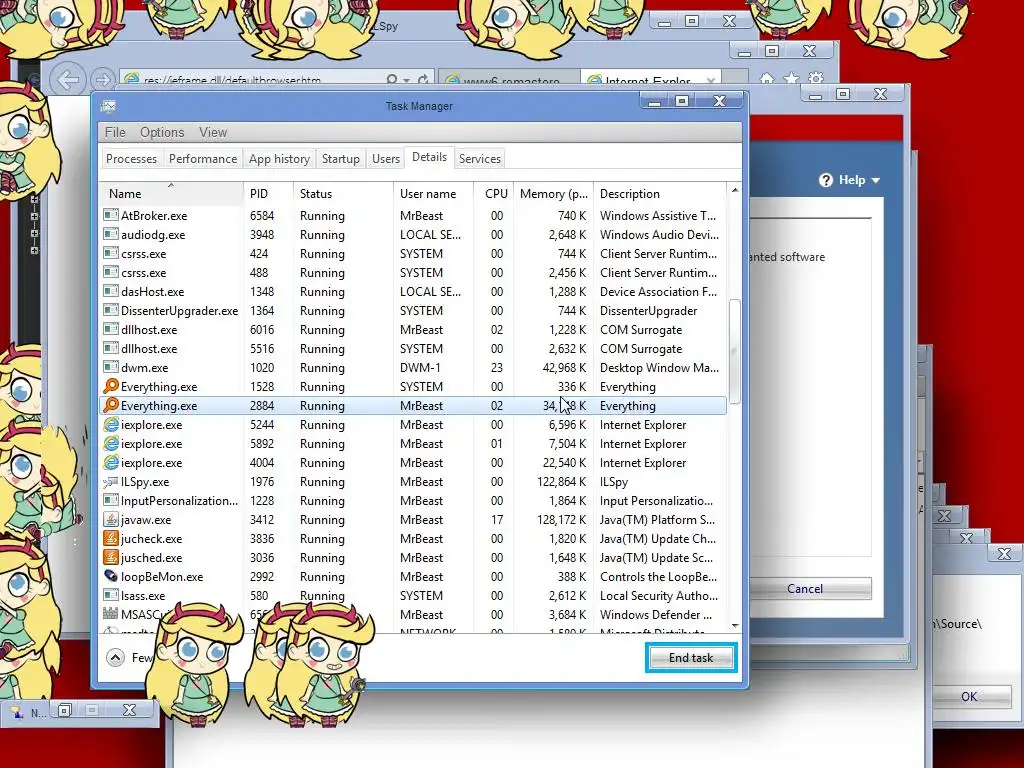
Task: Click Internet Explorer home icon
Action: click(x=767, y=78)
